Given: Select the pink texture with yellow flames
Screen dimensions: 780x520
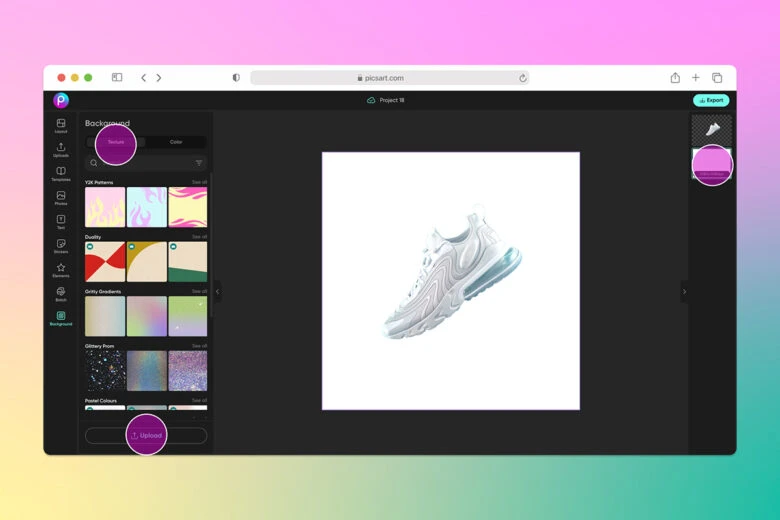Looking at the screenshot, I should tap(105, 207).
